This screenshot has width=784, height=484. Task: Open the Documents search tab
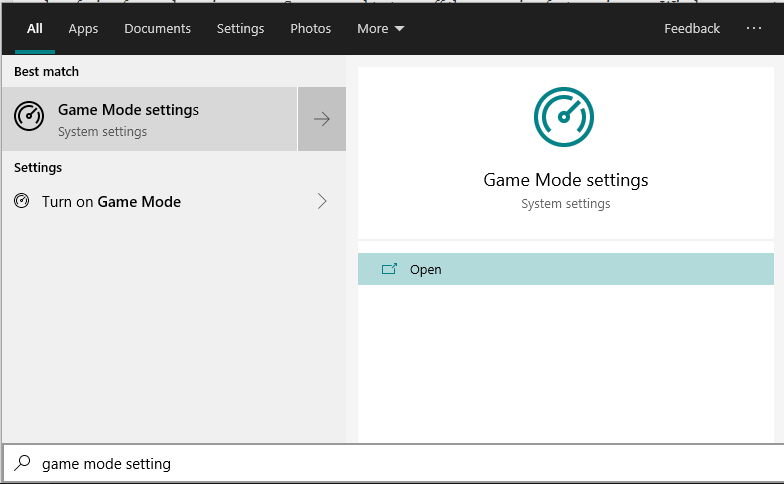158,28
